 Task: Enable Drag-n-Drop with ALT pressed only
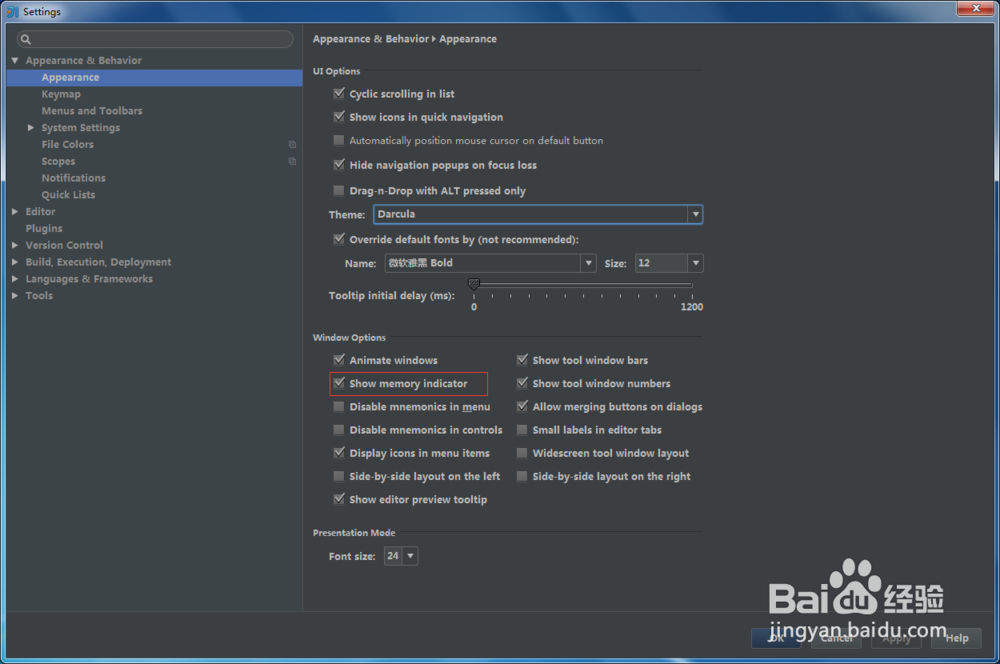pyautogui.click(x=339, y=191)
